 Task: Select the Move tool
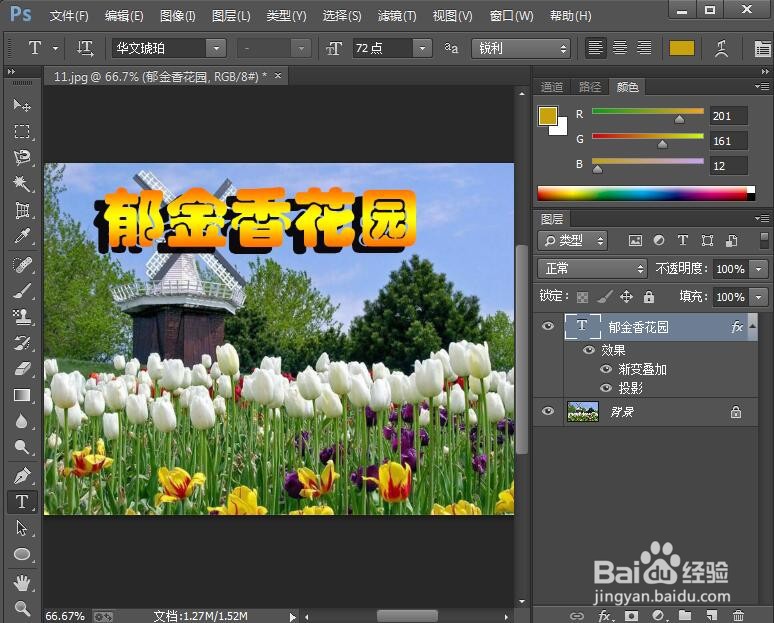point(22,105)
